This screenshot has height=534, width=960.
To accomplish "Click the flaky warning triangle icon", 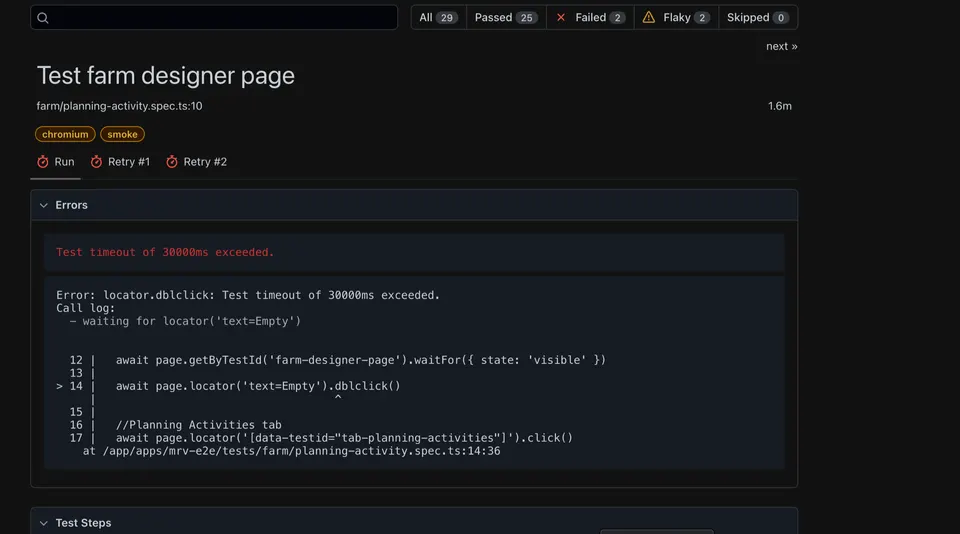I will [648, 17].
